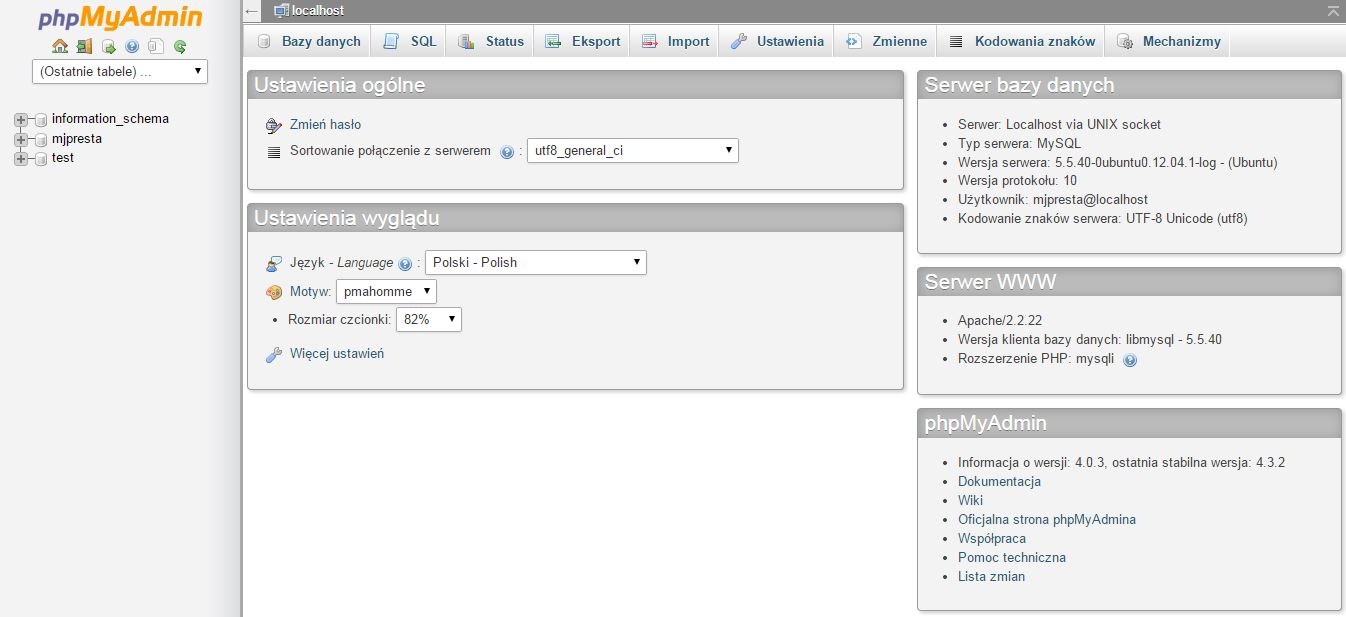Click the 'Kodowanie znaków serwera: UTF-8 Unicode' line
The height and width of the screenshot is (617, 1346).
pos(1103,218)
